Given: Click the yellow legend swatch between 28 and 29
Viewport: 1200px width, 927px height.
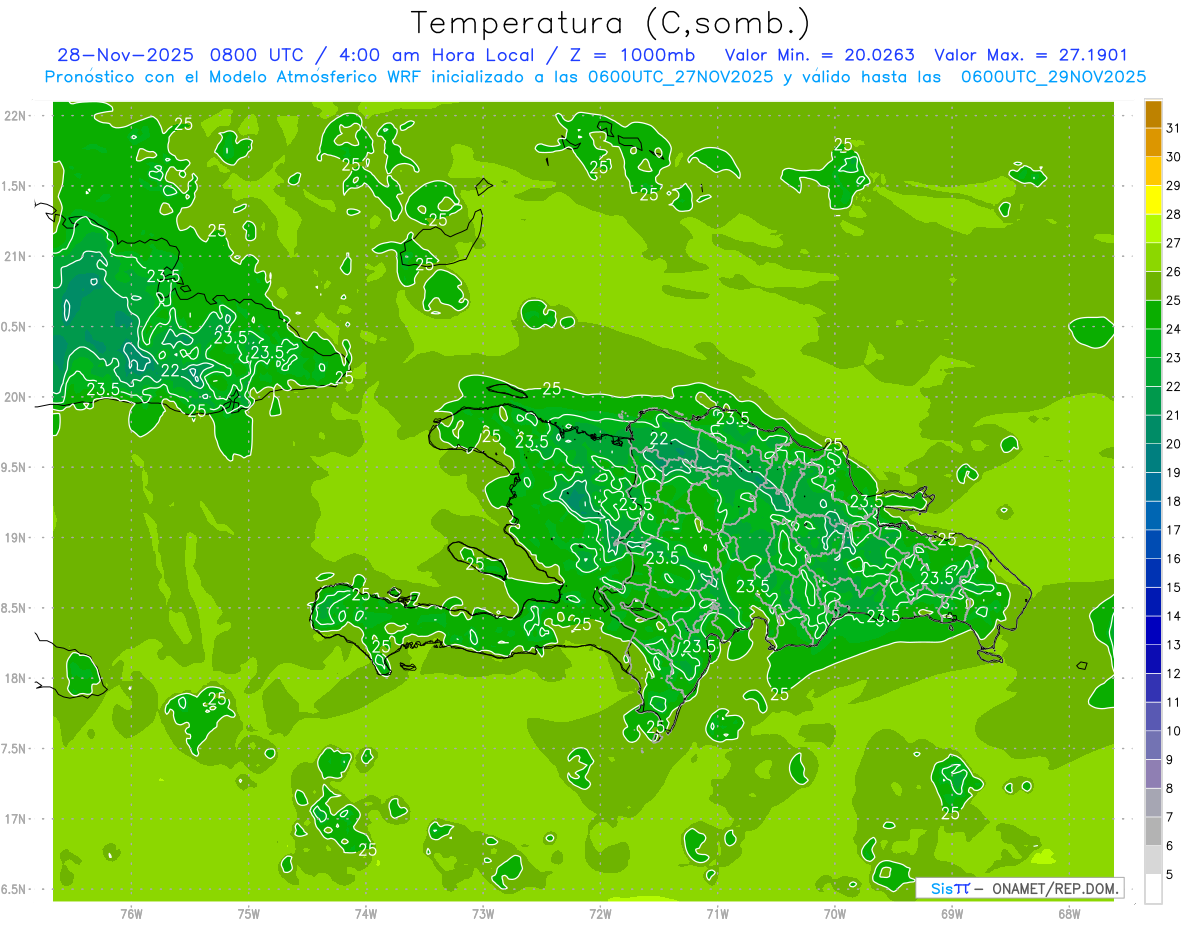Looking at the screenshot, I should (1153, 201).
